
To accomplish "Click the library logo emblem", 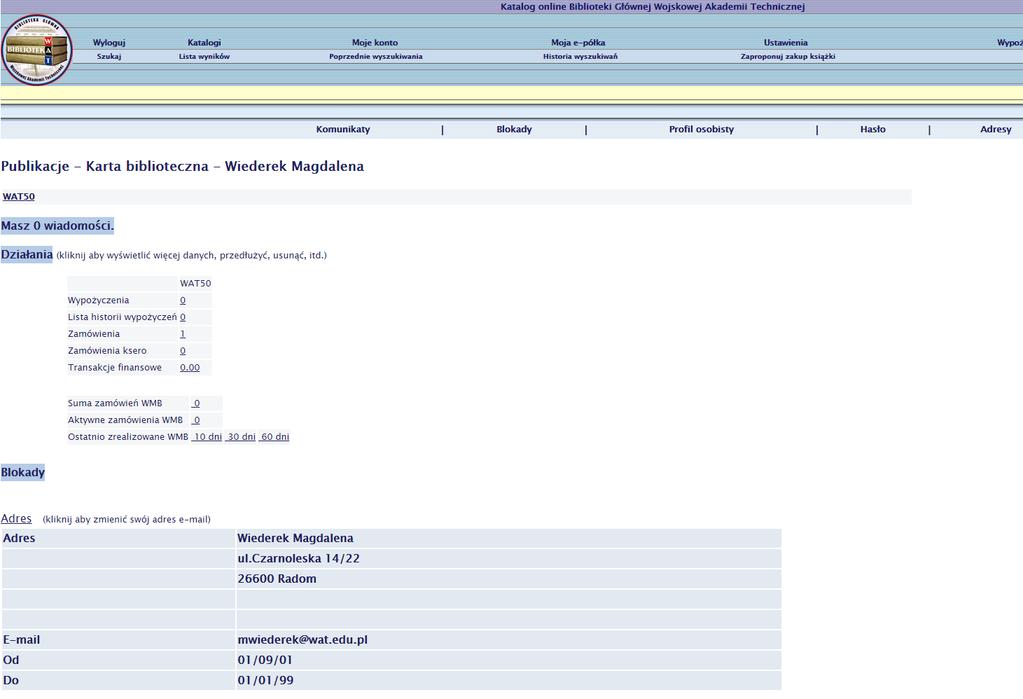I will coord(37,50).
